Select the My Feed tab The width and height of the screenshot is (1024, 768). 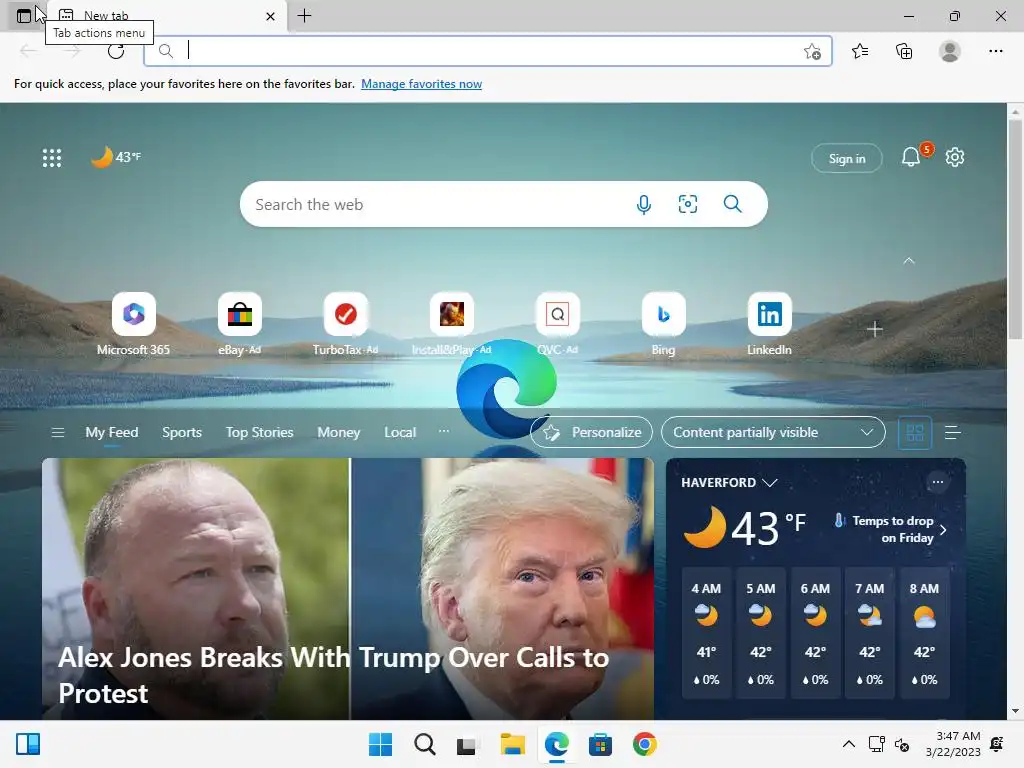(112, 432)
